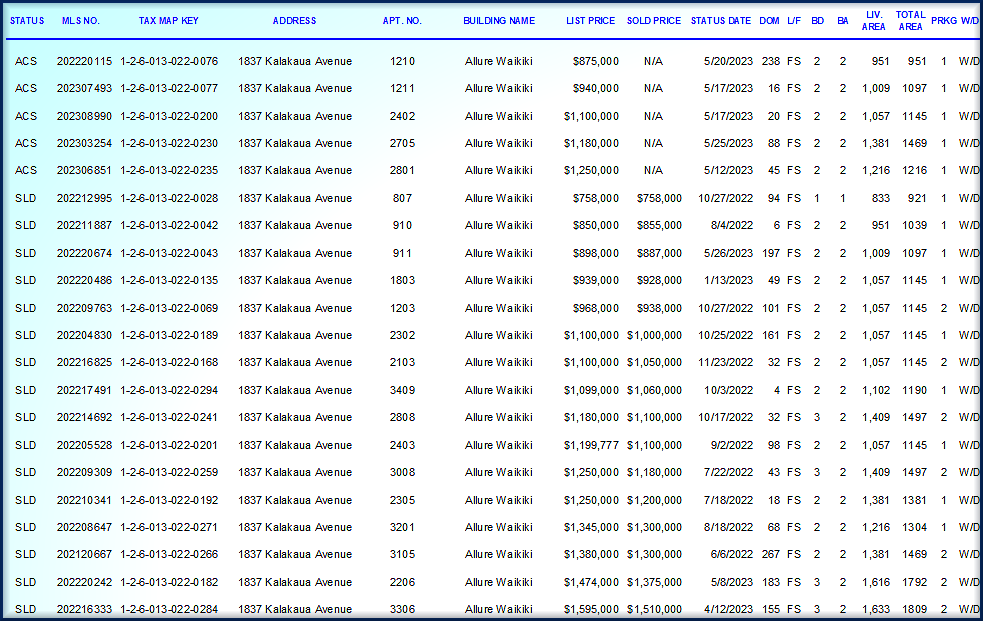Click the $1,199,777 list price cell
This screenshot has height=621, width=983.
pyautogui.click(x=591, y=446)
